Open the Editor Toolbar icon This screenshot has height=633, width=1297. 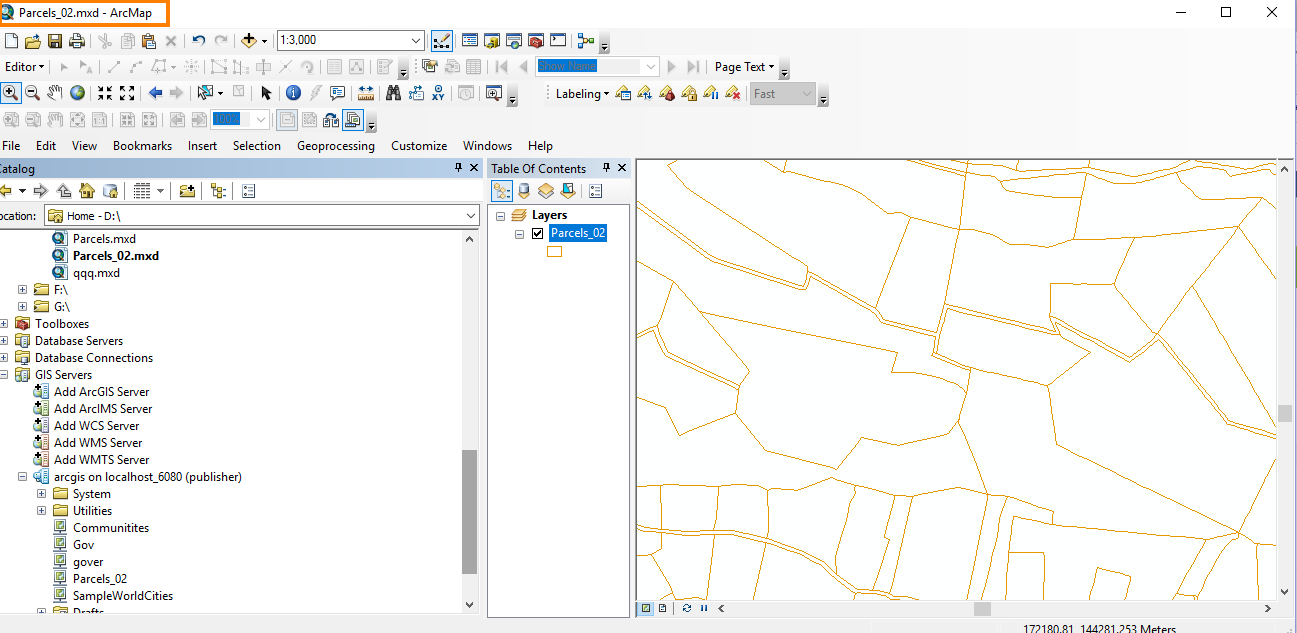442,41
